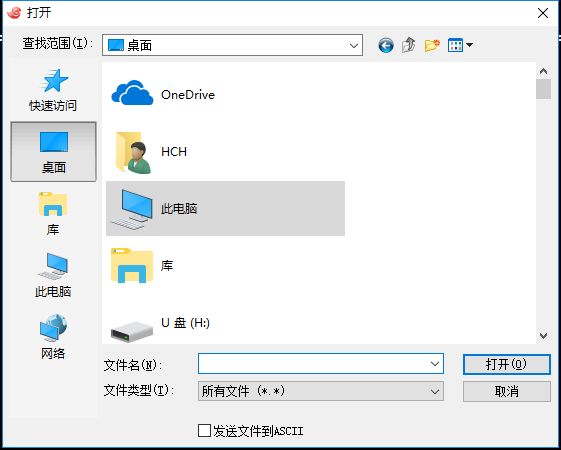The height and width of the screenshot is (450, 561).
Task: Click the 打开(O) button
Action: [x=507, y=365]
